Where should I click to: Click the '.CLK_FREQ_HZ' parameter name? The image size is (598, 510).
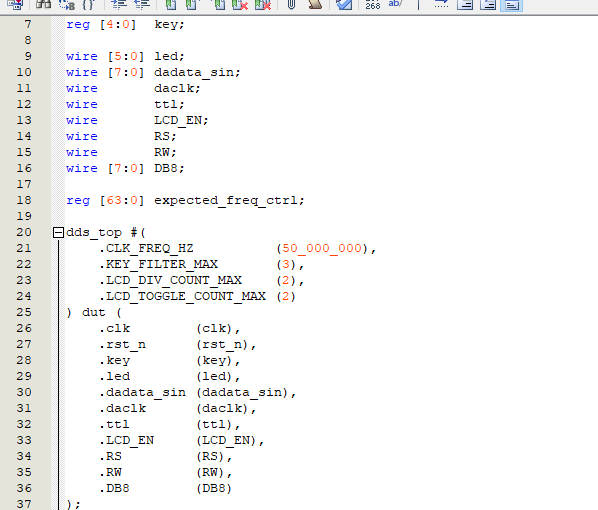pyautogui.click(x=146, y=249)
